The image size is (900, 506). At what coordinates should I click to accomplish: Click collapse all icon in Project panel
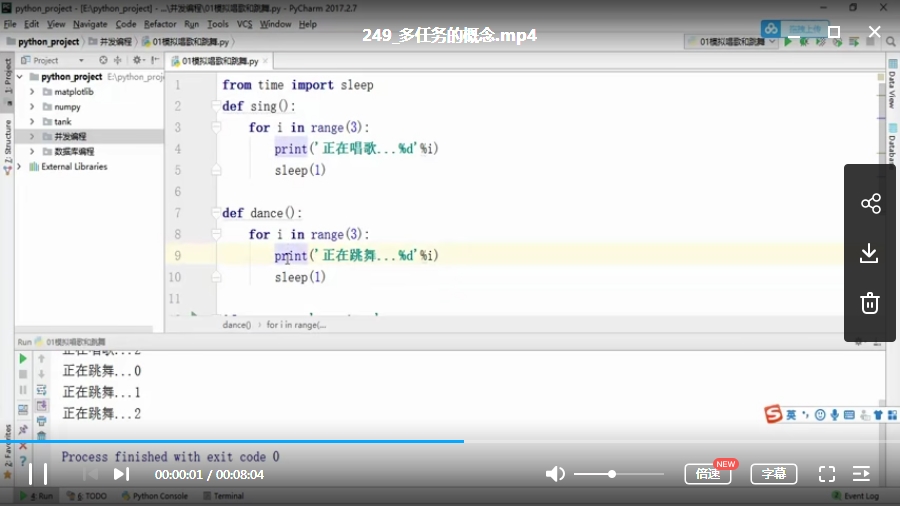click(x=118, y=60)
